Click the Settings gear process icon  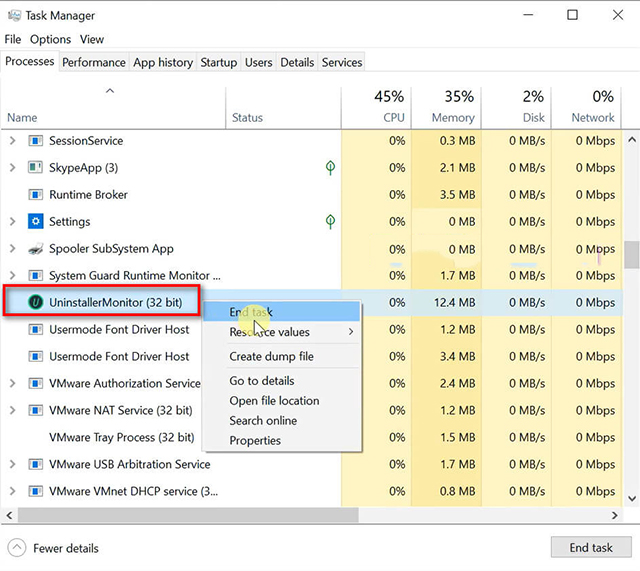point(36,222)
